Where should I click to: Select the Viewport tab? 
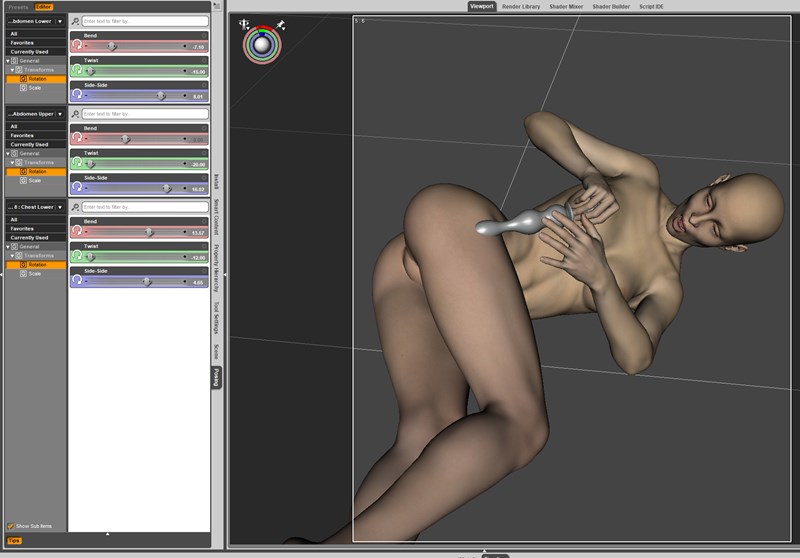pyautogui.click(x=482, y=7)
